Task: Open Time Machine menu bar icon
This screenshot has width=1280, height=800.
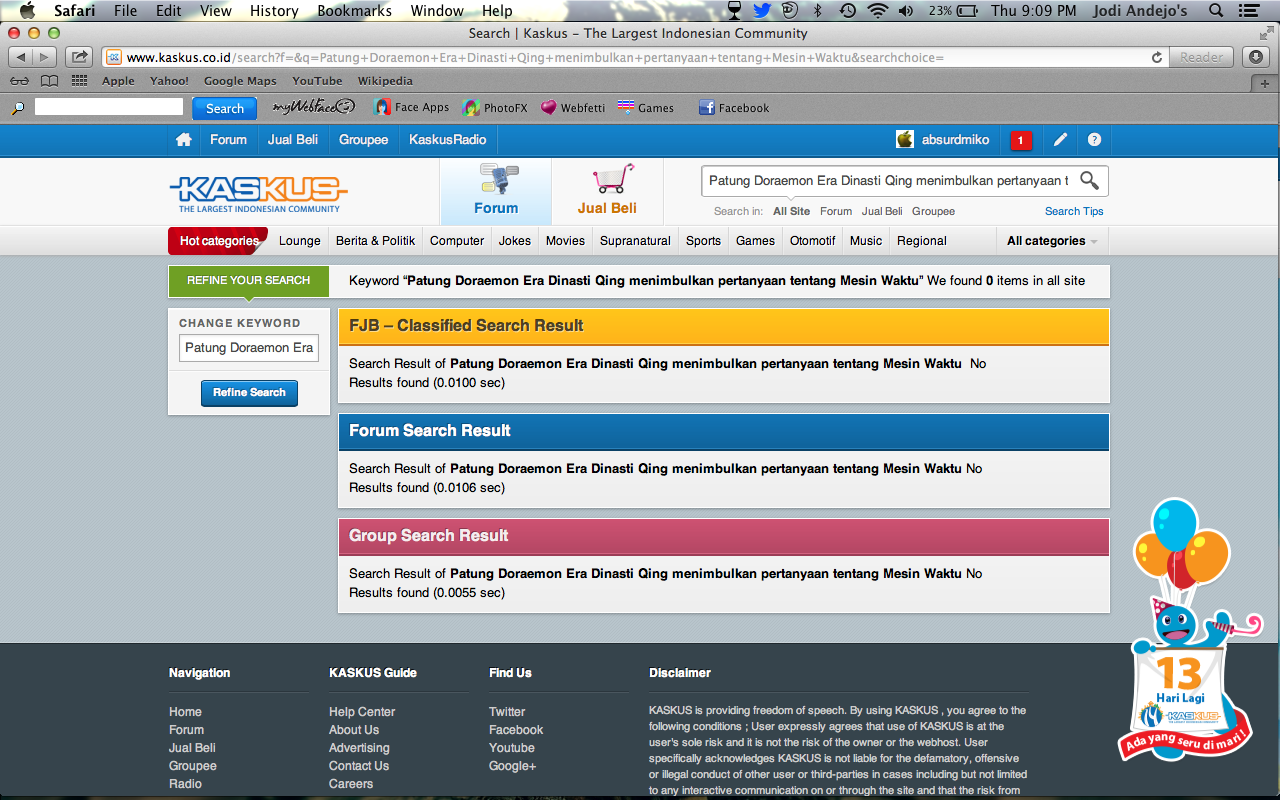Action: [848, 11]
